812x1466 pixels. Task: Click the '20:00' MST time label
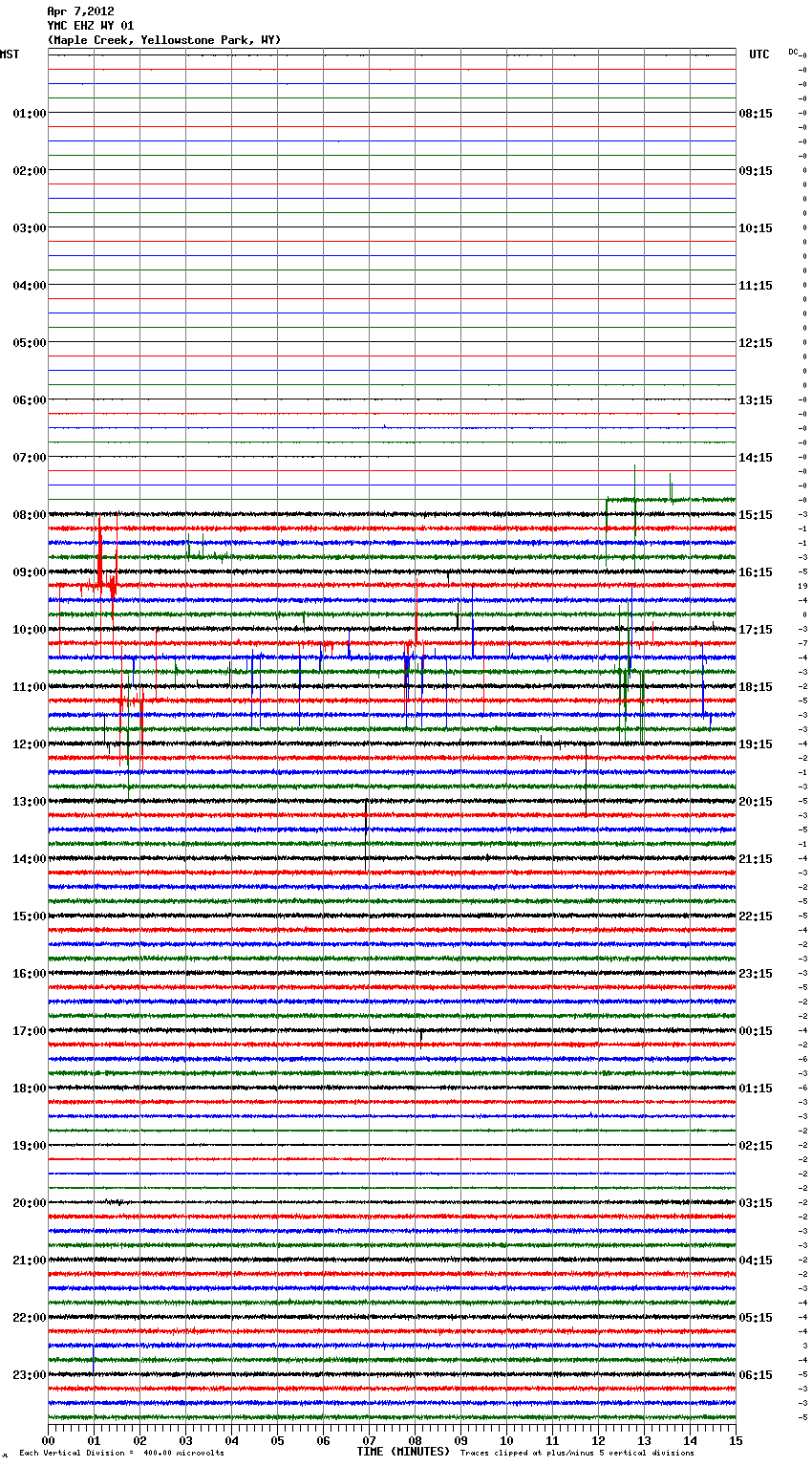[x=30, y=1203]
